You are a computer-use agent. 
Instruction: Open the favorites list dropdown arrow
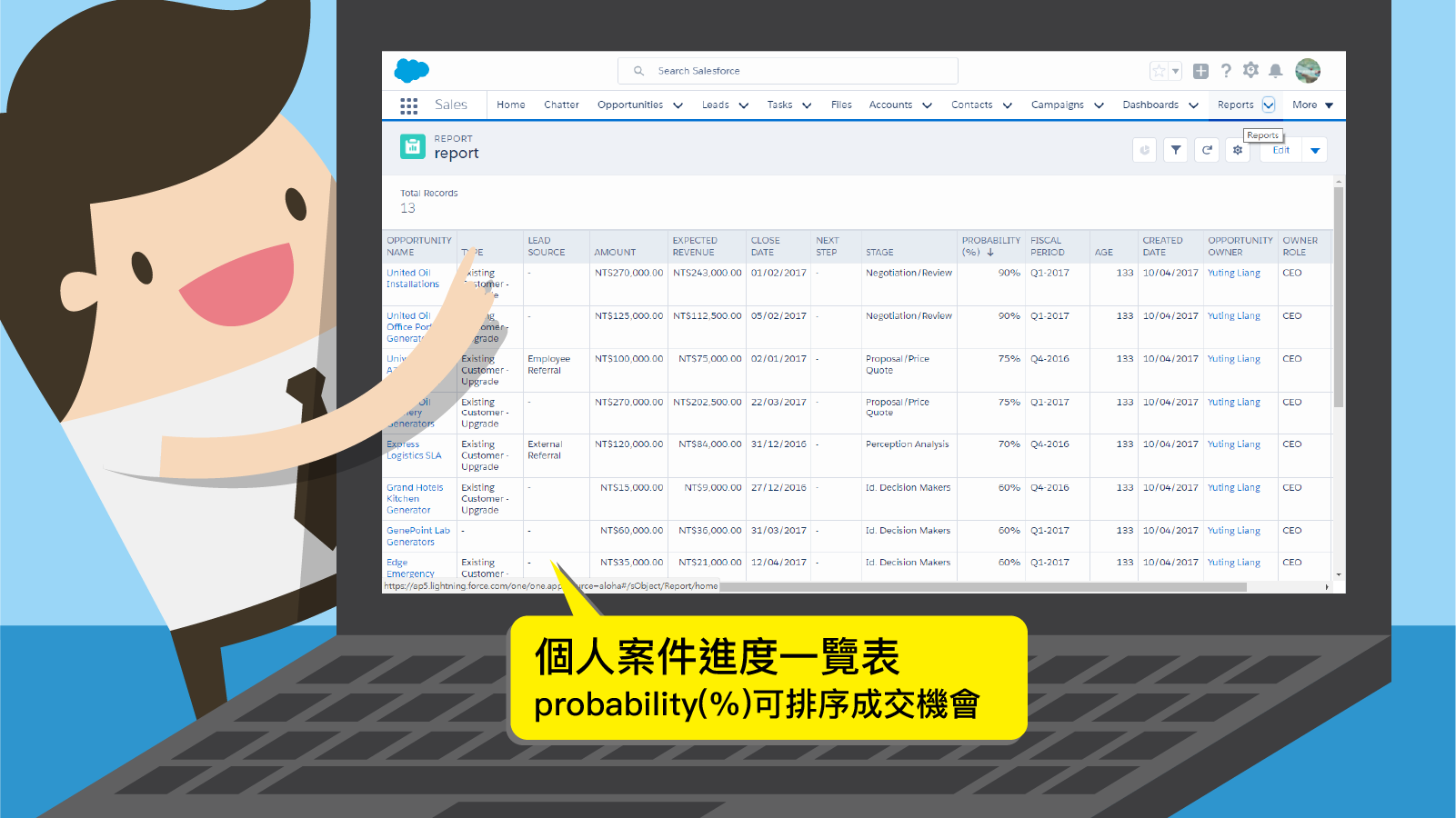pos(1175,71)
